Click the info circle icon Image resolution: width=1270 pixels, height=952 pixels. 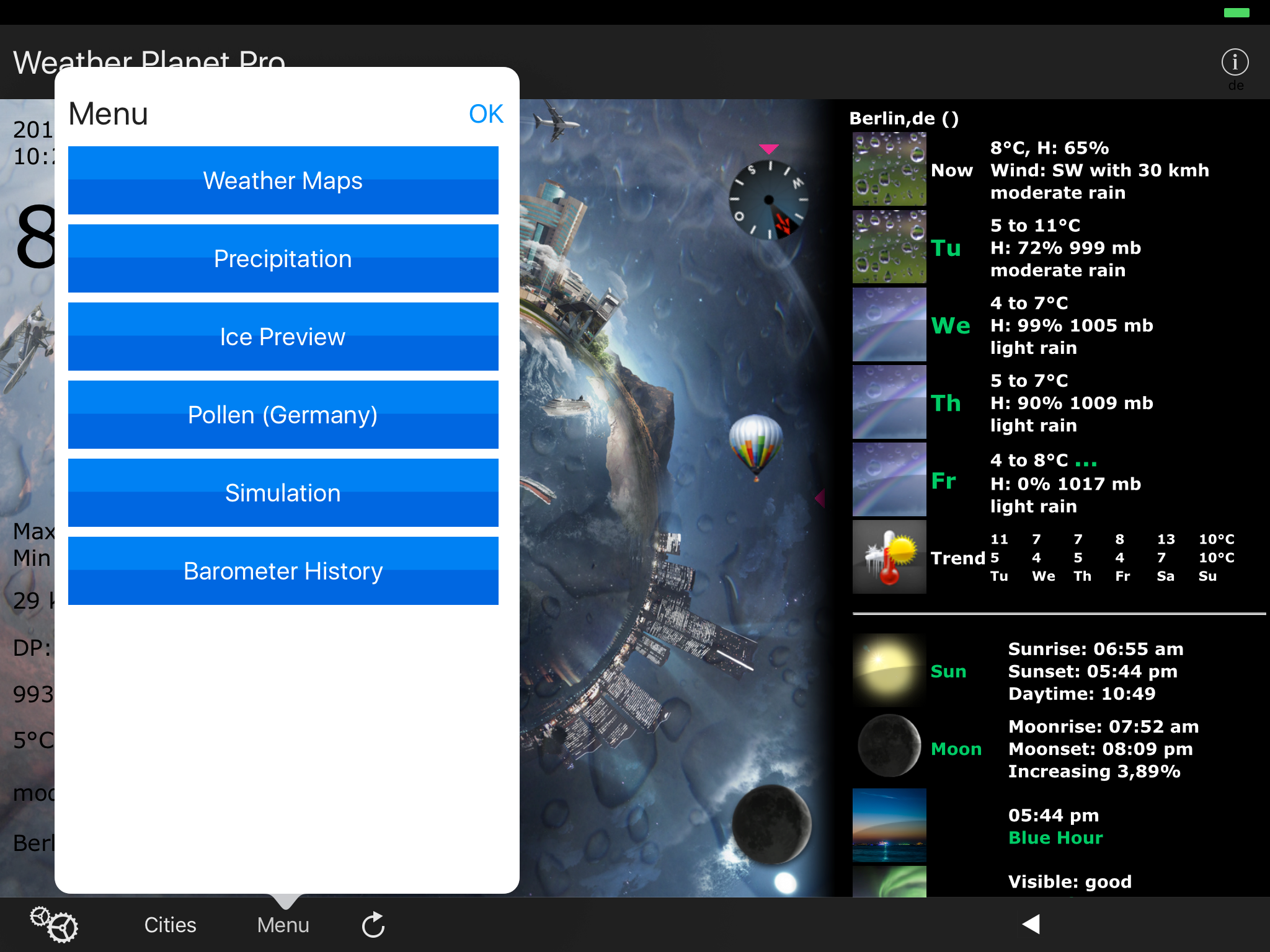tap(1234, 63)
